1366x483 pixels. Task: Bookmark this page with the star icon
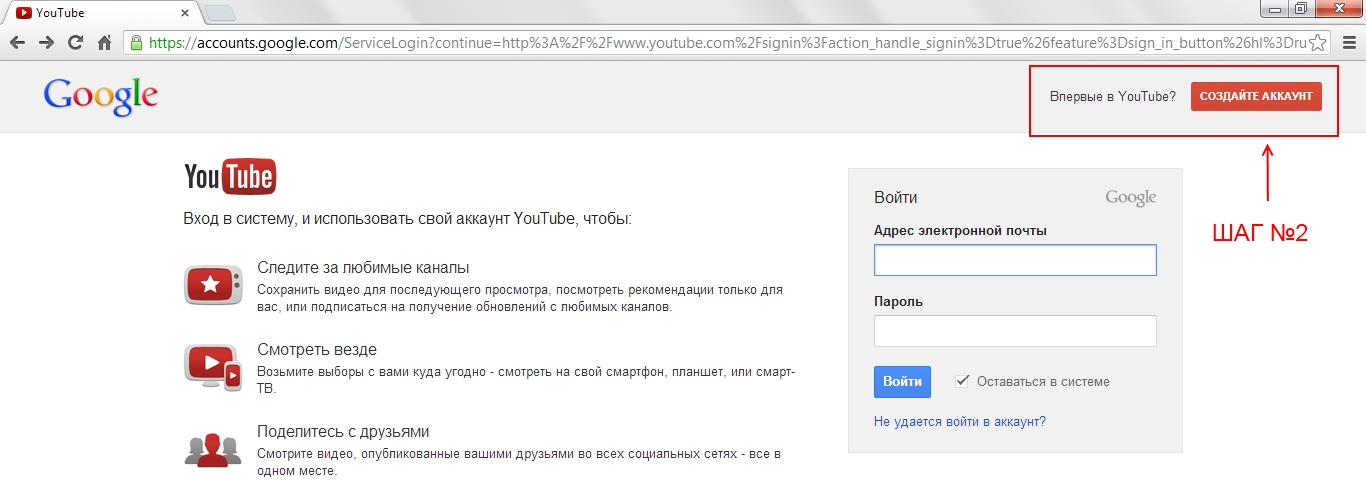tap(1318, 43)
